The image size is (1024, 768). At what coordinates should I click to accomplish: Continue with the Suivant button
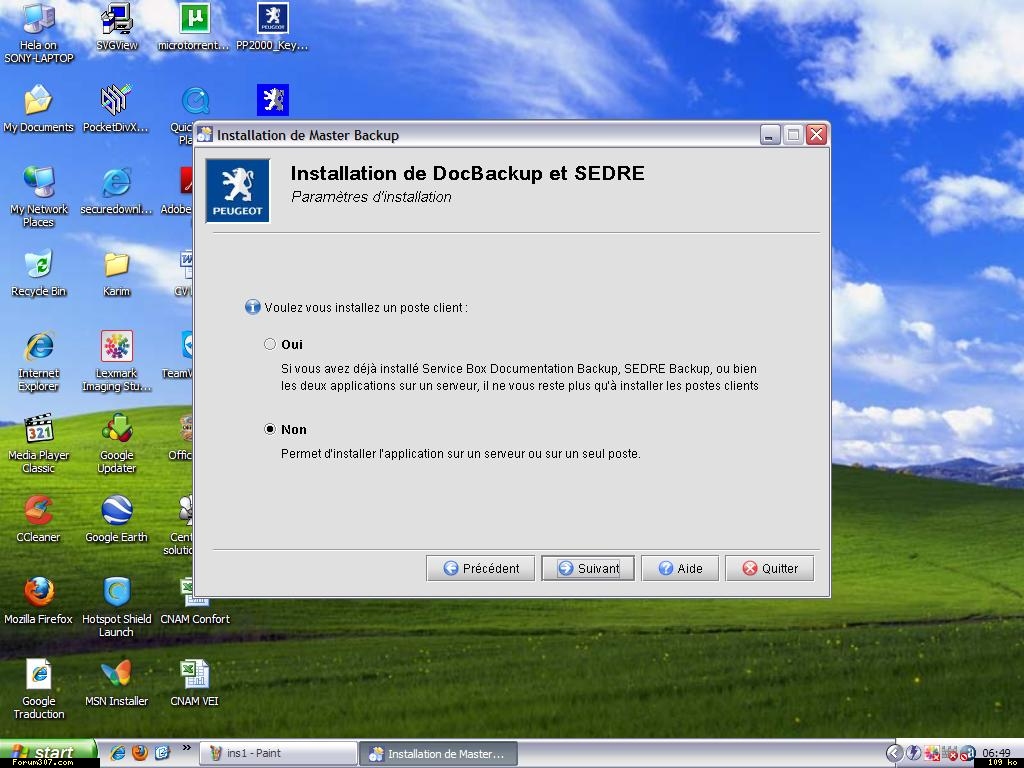click(588, 568)
